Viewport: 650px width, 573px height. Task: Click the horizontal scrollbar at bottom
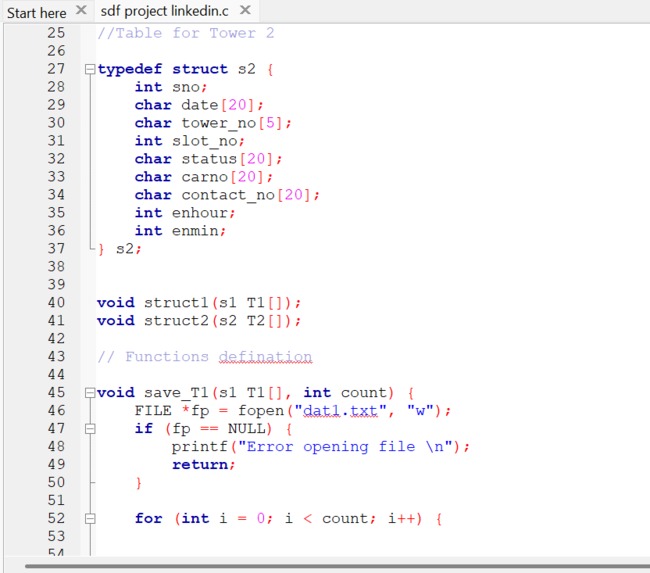tap(337, 566)
